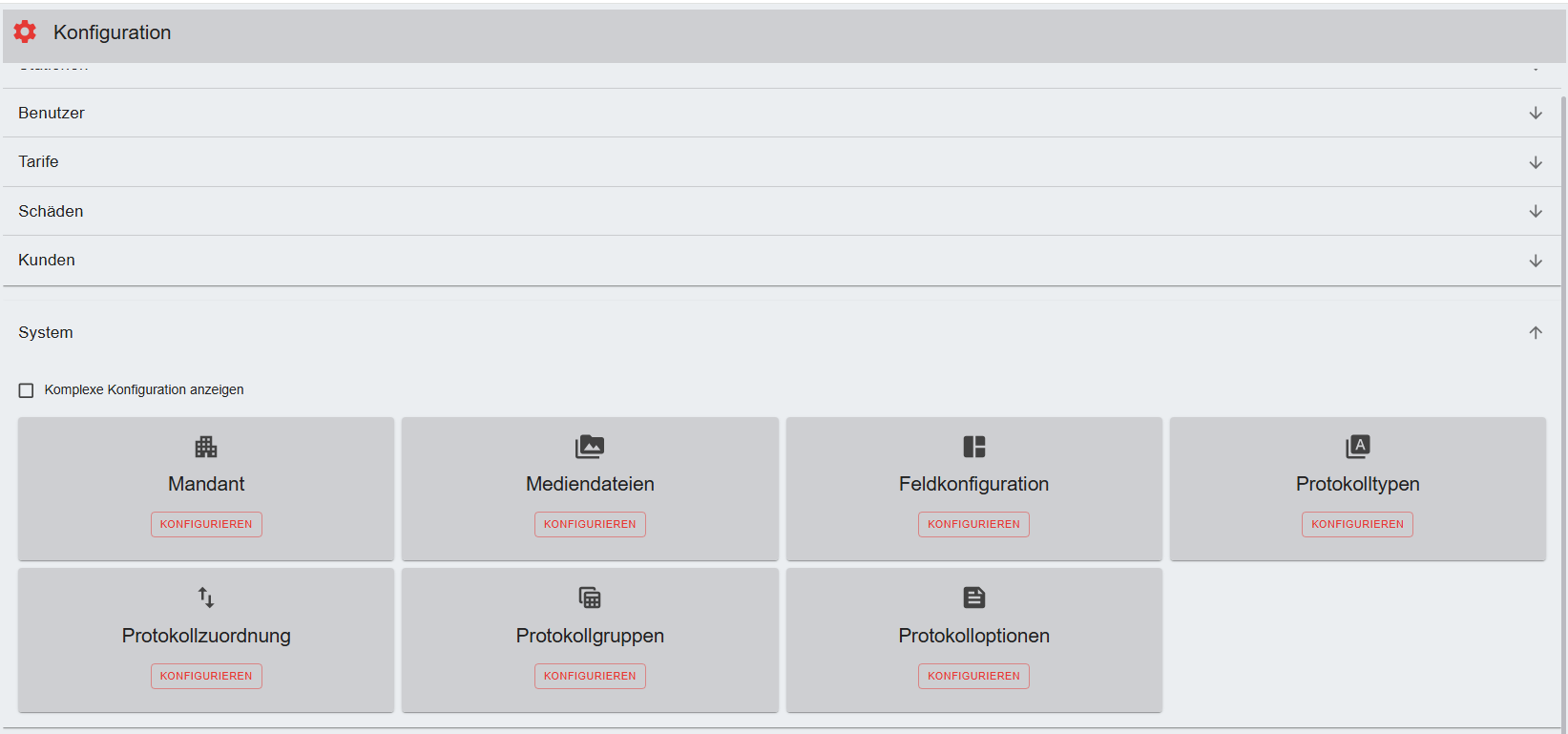Image resolution: width=1568 pixels, height=734 pixels.
Task: Expand the Tarife section arrow
Action: [1536, 162]
